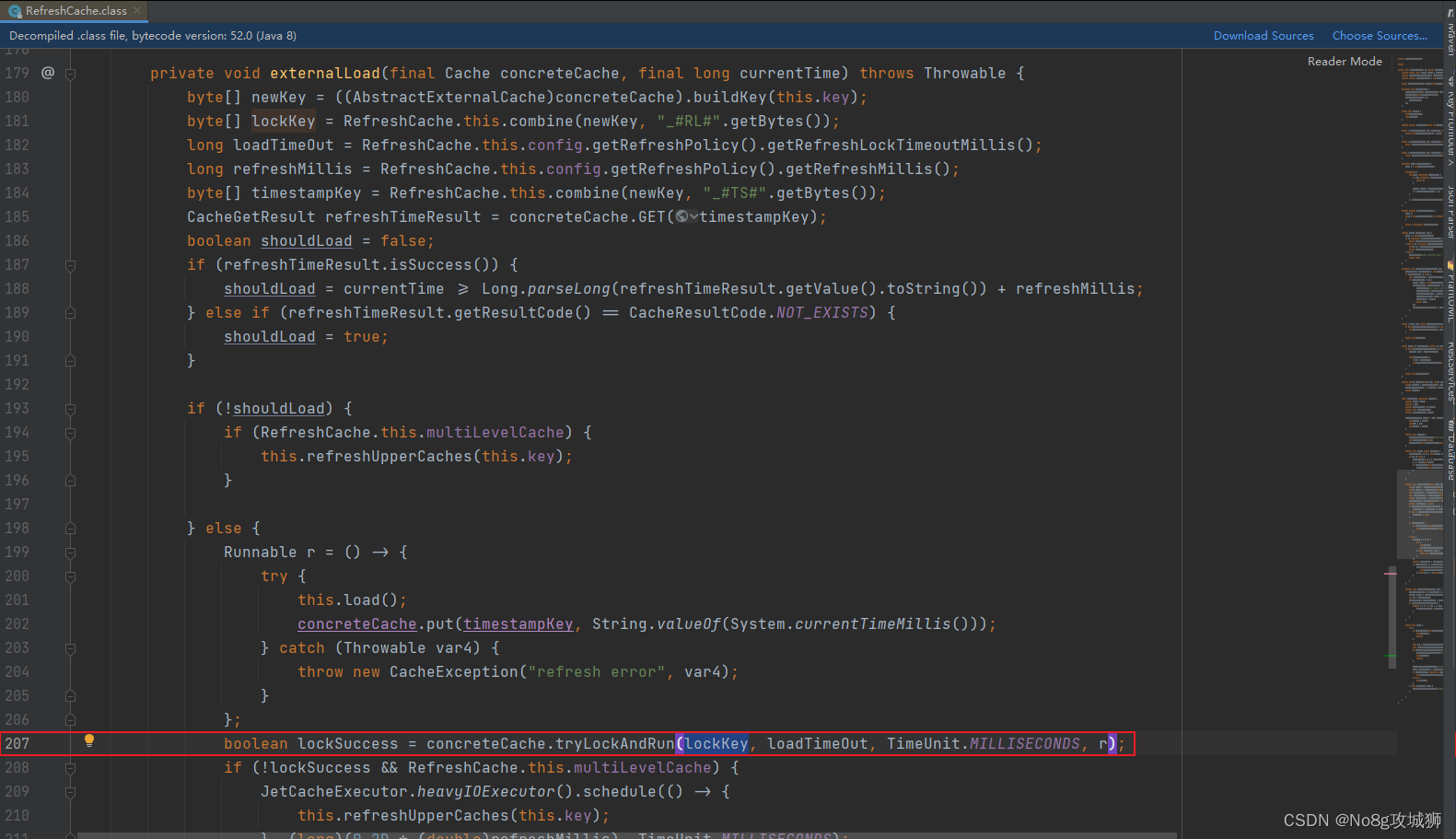Click the currentTimeMillis call on line 202
This screenshot has width=1456, height=839.
click(873, 623)
